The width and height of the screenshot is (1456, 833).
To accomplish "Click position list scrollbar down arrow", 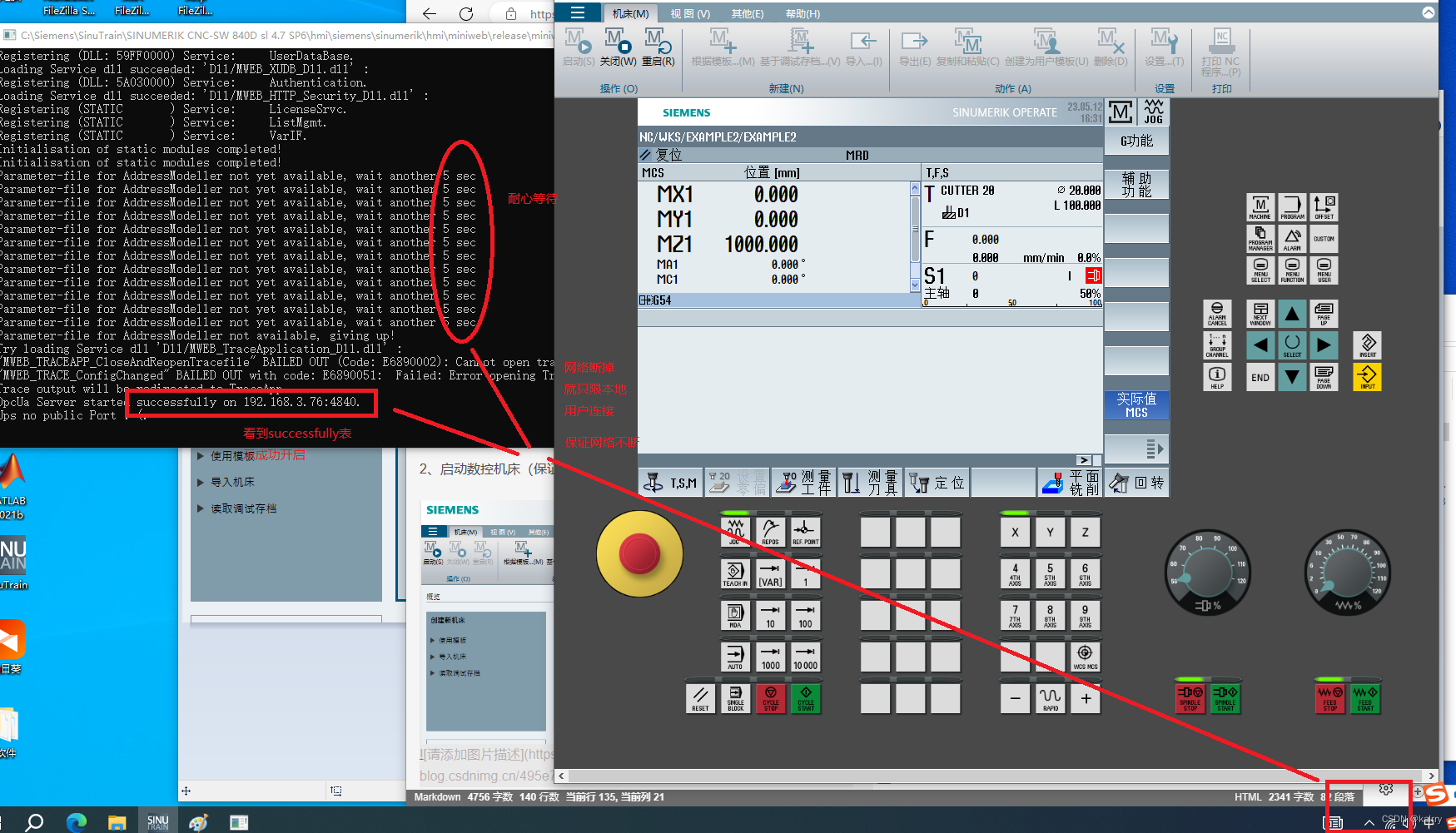I will [x=916, y=285].
